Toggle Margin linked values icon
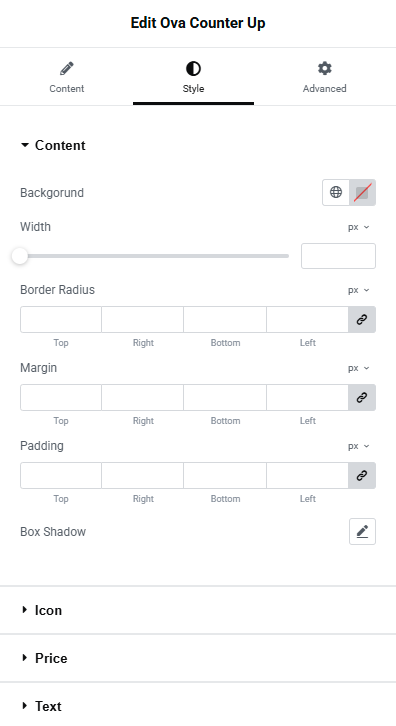 coord(362,397)
